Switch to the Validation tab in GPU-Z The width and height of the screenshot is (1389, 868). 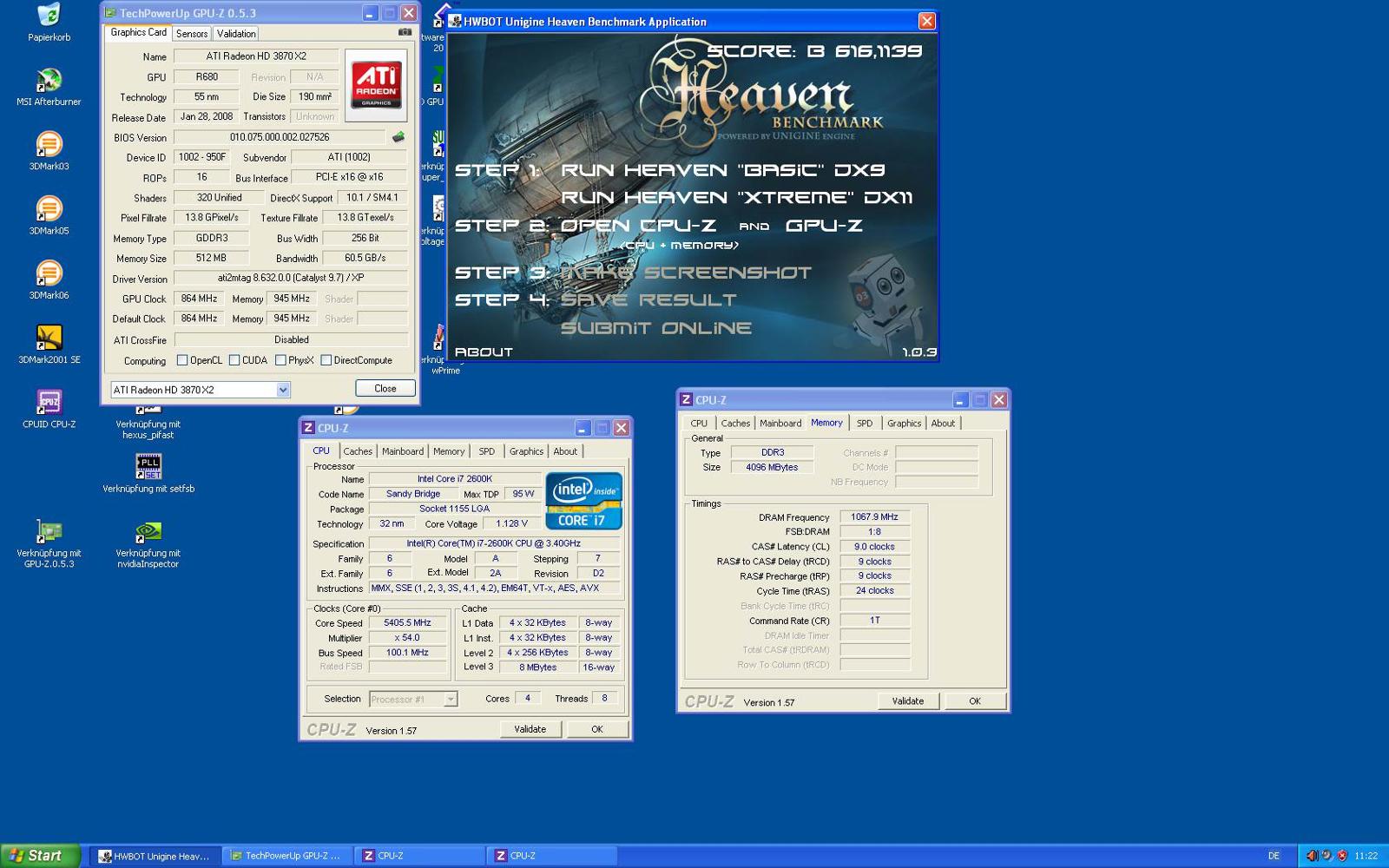[x=236, y=33]
